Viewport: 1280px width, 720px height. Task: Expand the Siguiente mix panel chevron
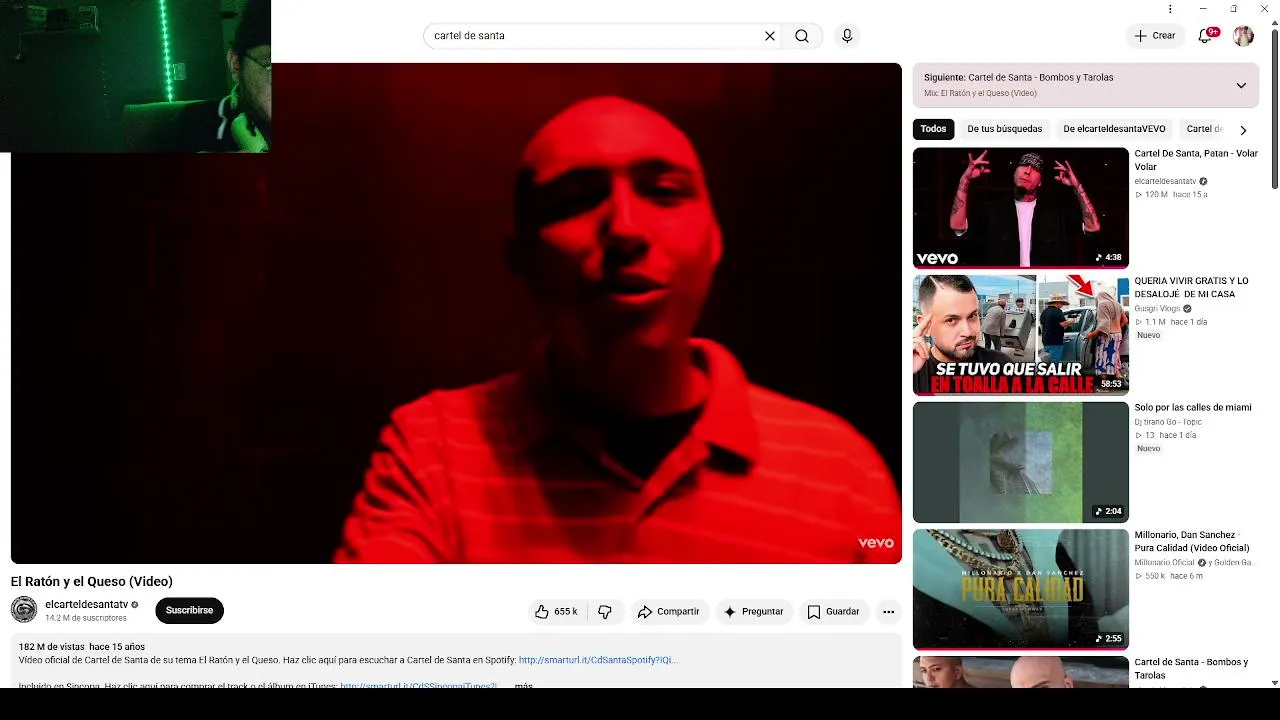click(1241, 85)
